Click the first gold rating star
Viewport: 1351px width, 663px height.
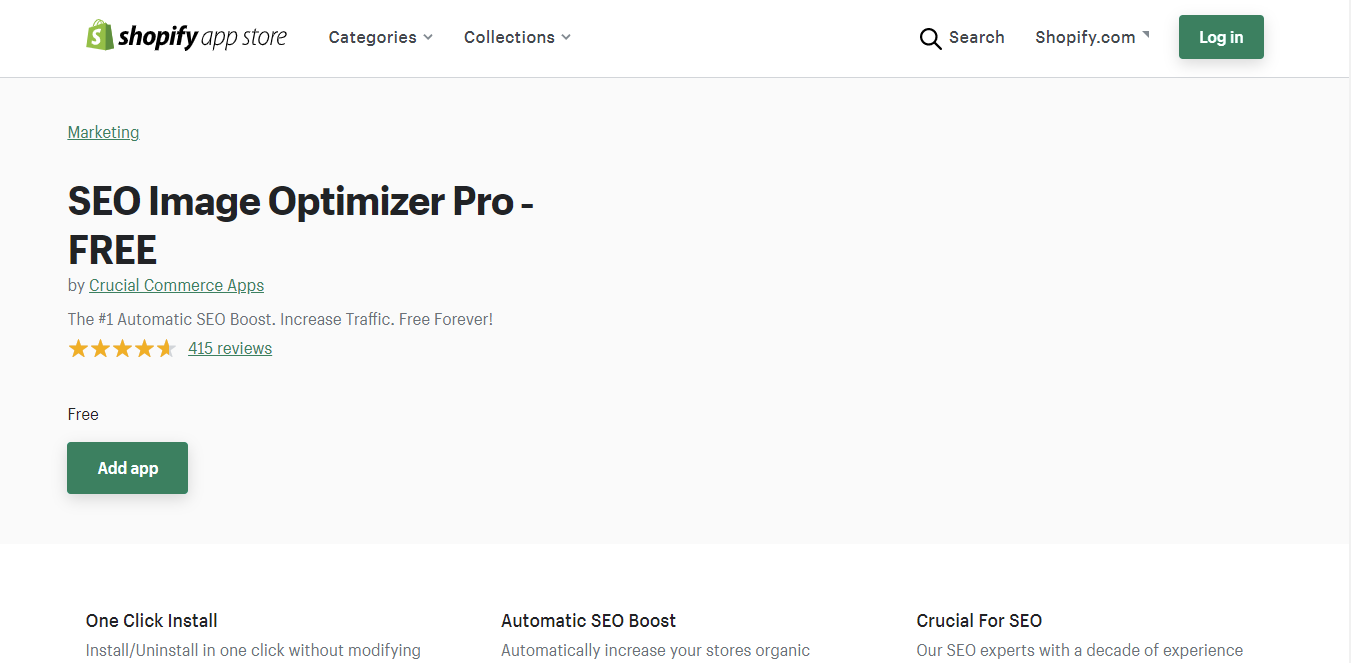click(78, 349)
